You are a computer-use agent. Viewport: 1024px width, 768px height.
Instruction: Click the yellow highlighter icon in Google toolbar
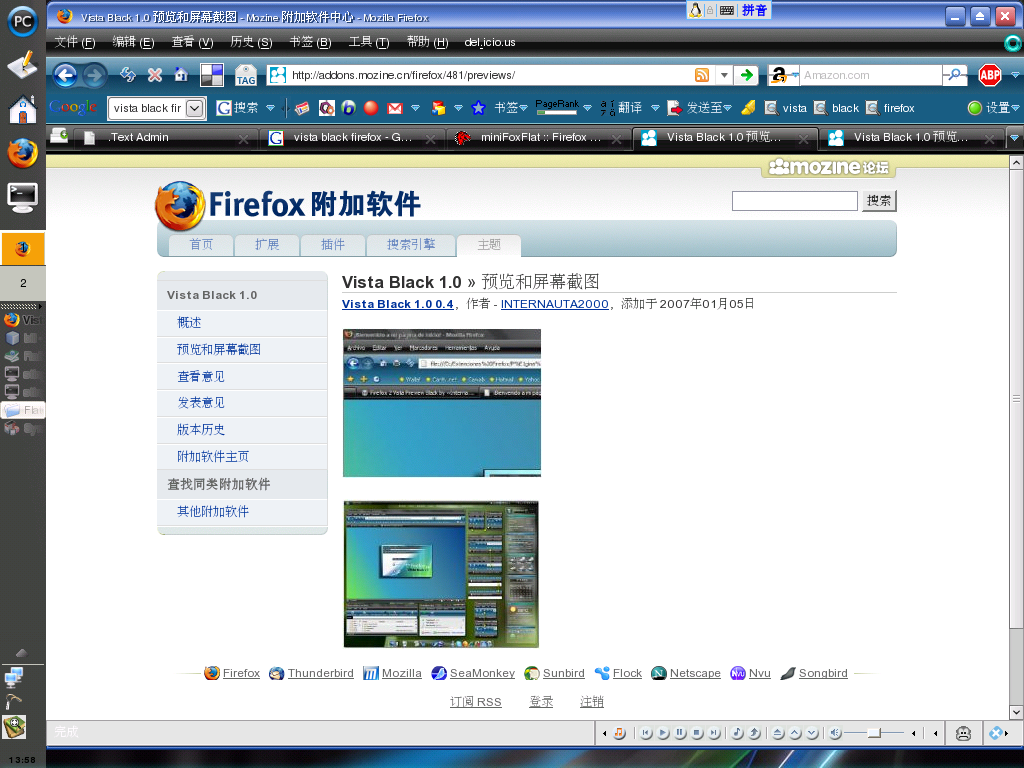click(x=748, y=108)
